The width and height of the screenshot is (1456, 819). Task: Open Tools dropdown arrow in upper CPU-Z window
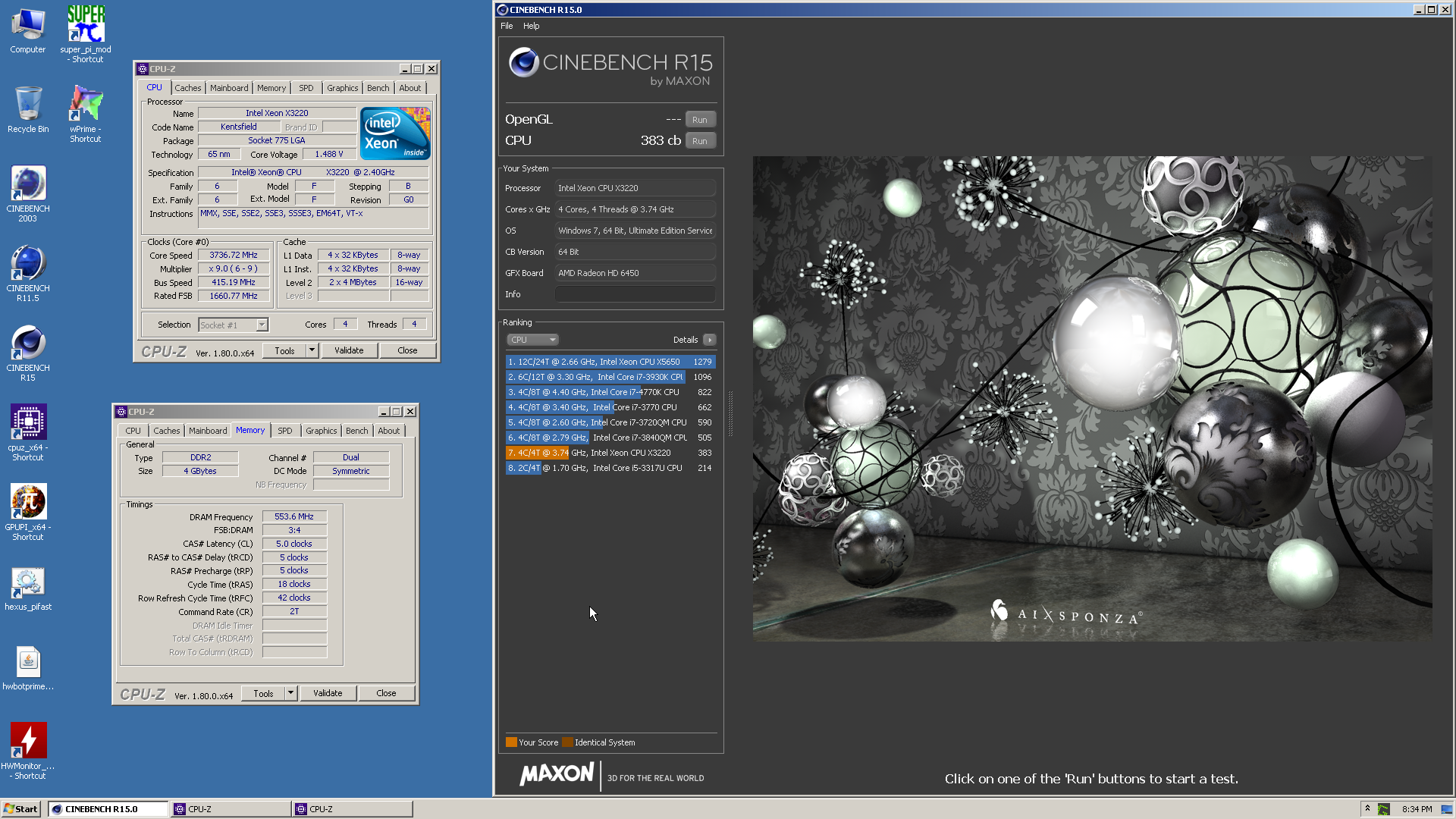tap(312, 350)
